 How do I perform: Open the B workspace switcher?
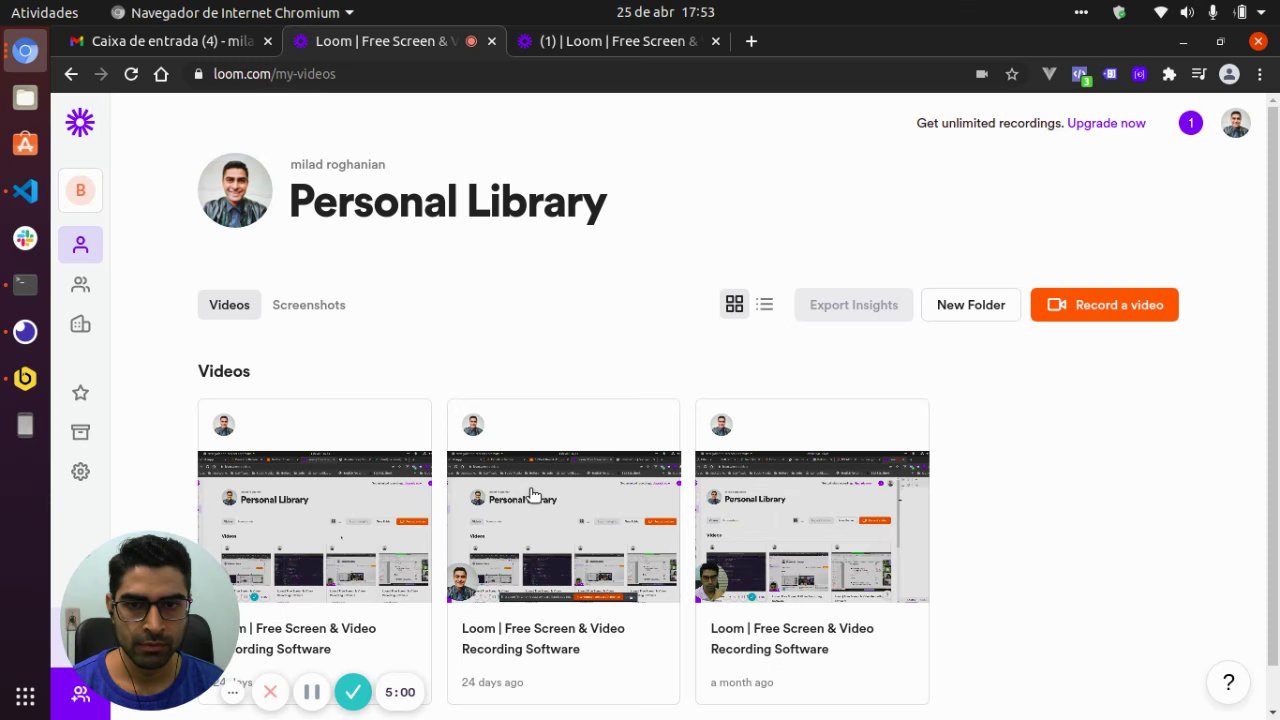80,190
